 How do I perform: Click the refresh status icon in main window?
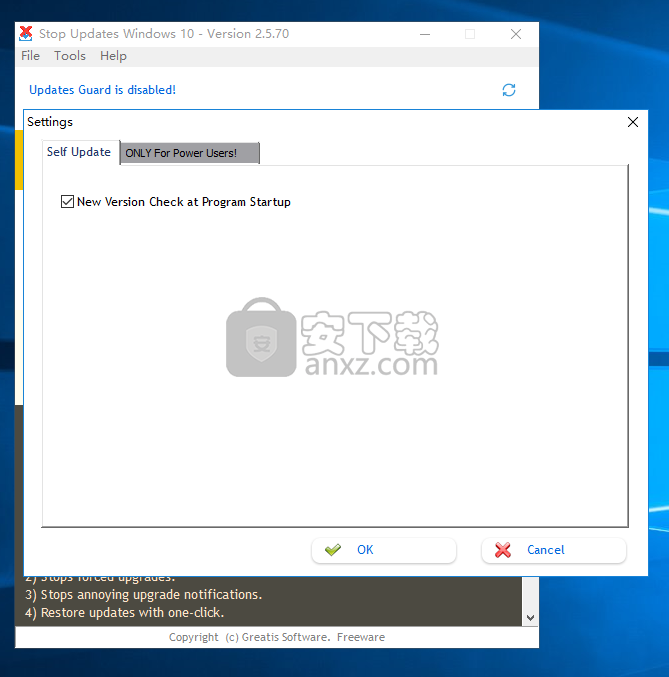click(509, 90)
